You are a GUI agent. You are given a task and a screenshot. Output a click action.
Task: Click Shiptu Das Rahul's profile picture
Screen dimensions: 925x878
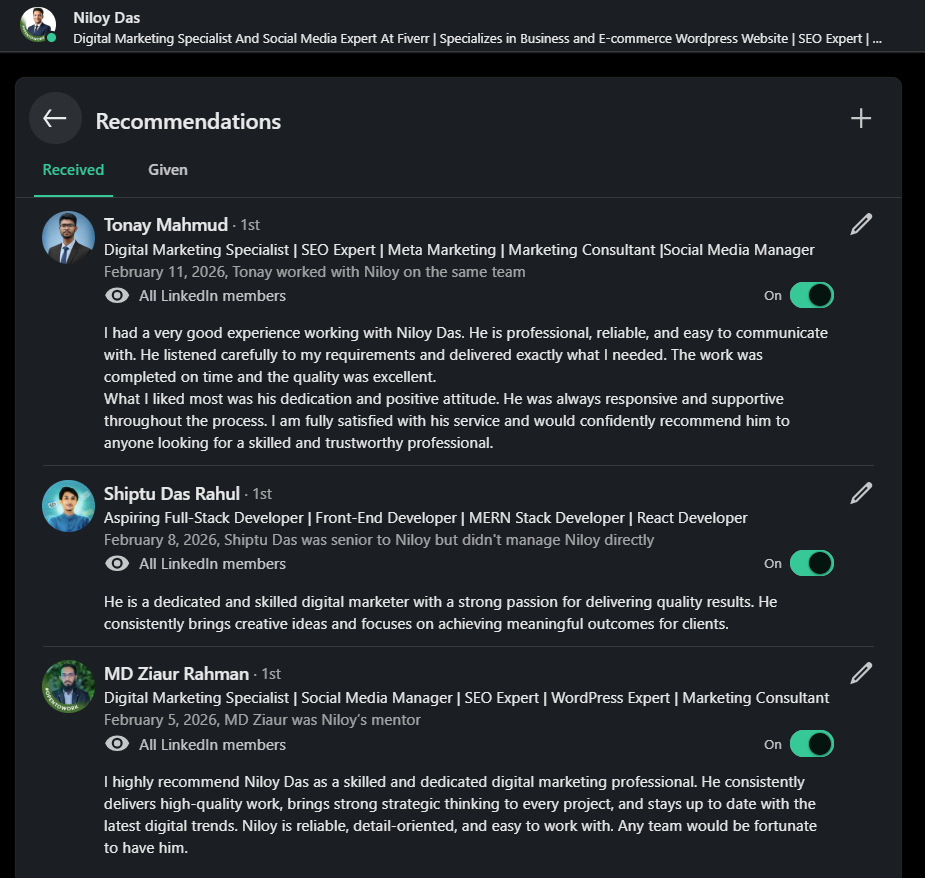68,506
